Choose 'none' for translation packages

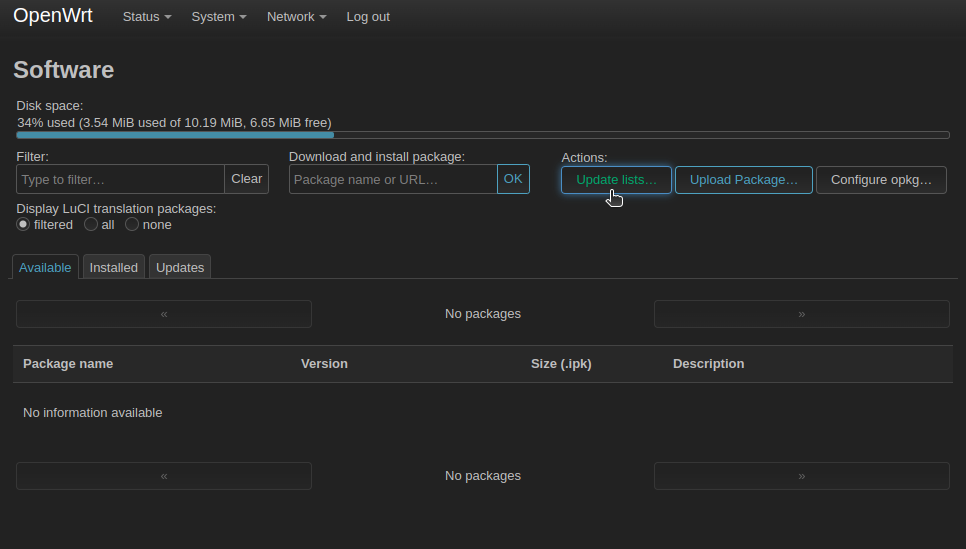coord(132,225)
